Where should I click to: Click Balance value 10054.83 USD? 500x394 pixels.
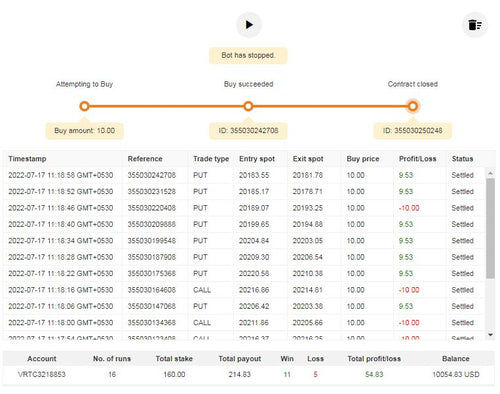click(x=456, y=374)
